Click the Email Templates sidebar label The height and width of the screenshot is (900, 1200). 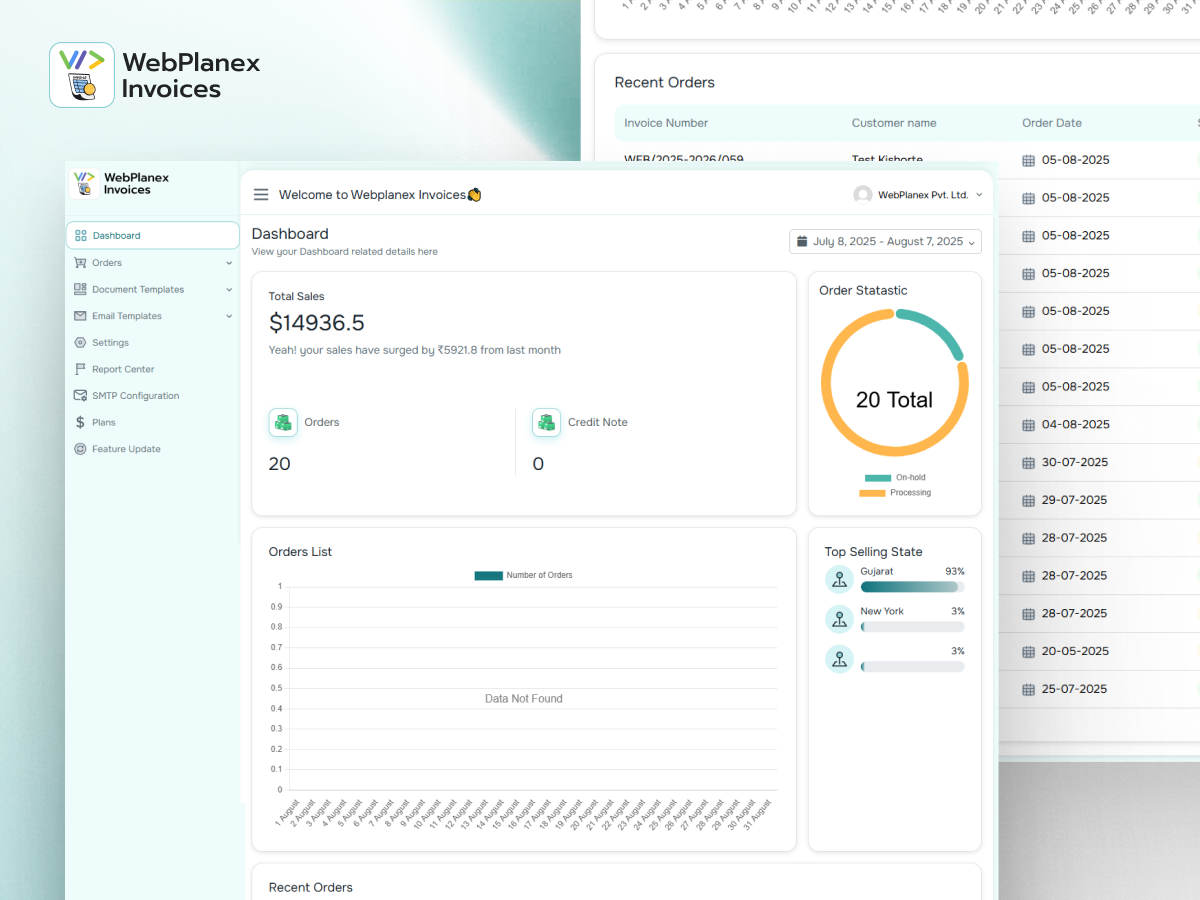[127, 316]
